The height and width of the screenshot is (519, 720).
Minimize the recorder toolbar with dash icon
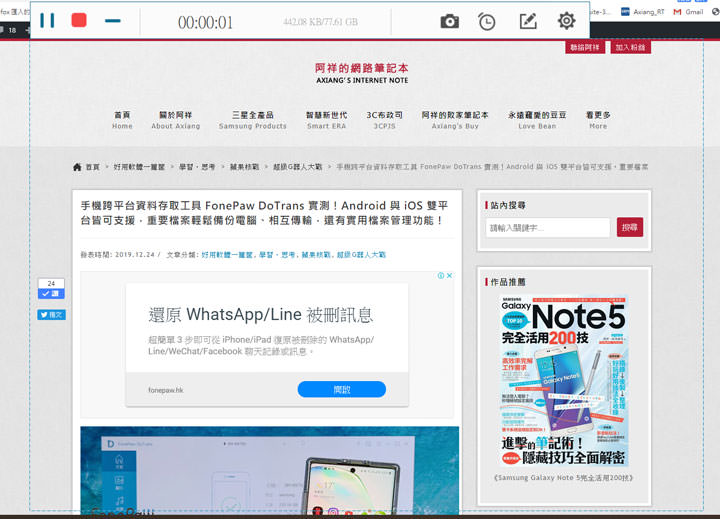(x=112, y=21)
